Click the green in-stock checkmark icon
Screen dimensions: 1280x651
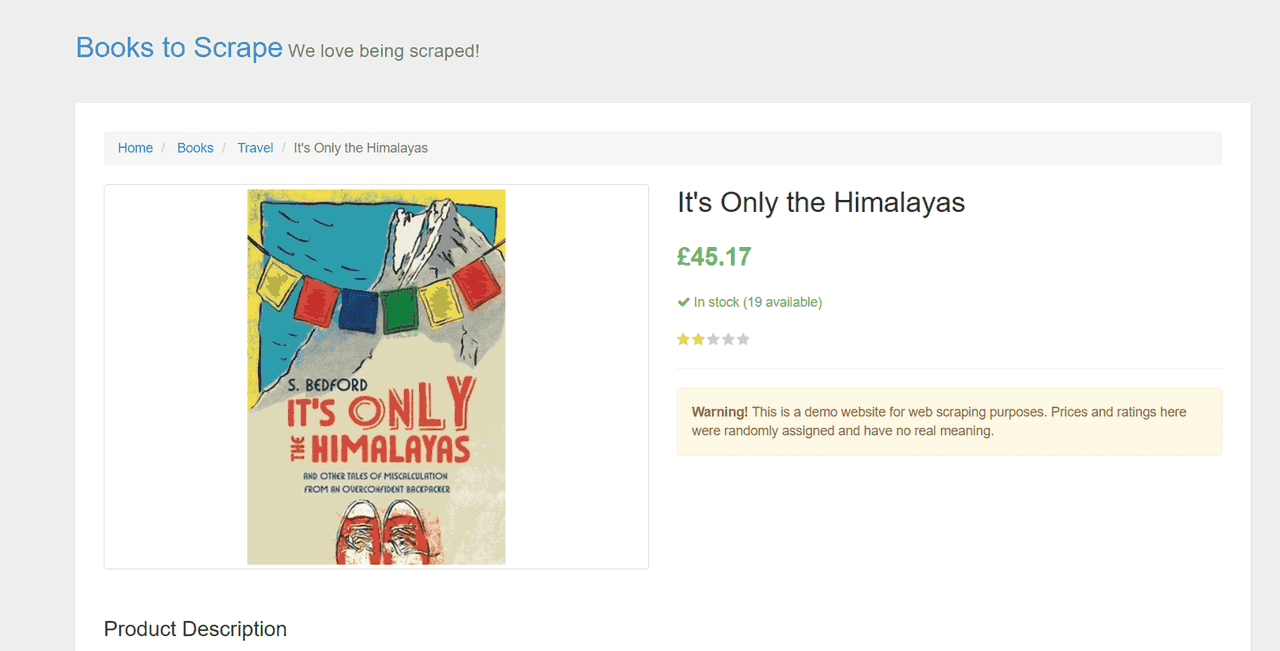683,302
